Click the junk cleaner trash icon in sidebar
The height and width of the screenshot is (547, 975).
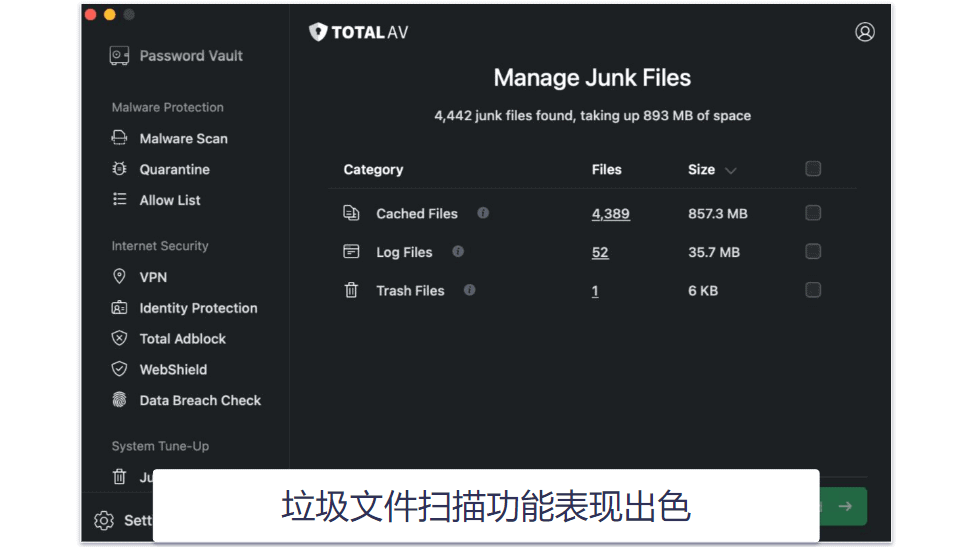pos(119,477)
